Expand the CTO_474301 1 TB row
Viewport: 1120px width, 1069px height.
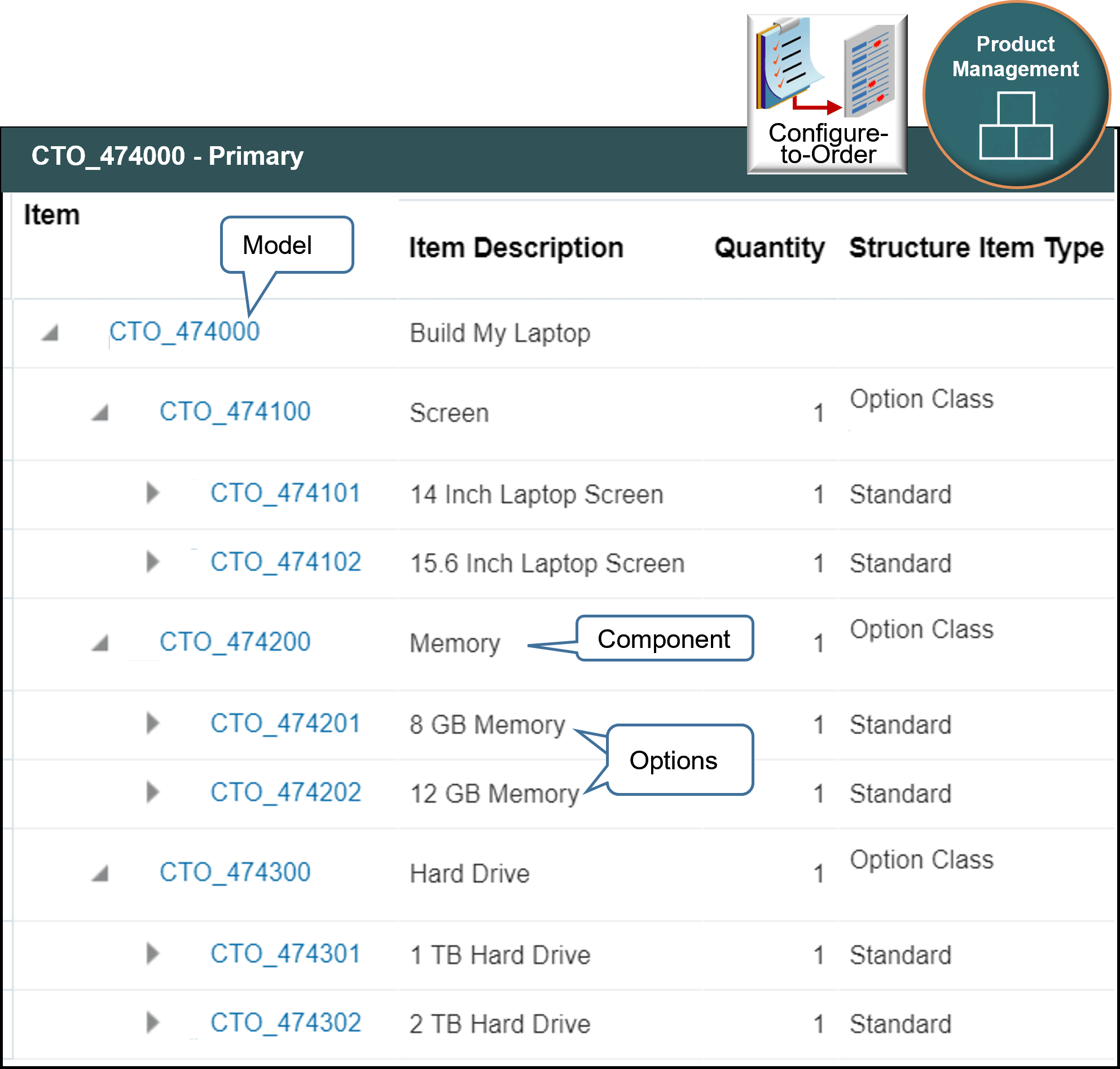click(x=152, y=954)
